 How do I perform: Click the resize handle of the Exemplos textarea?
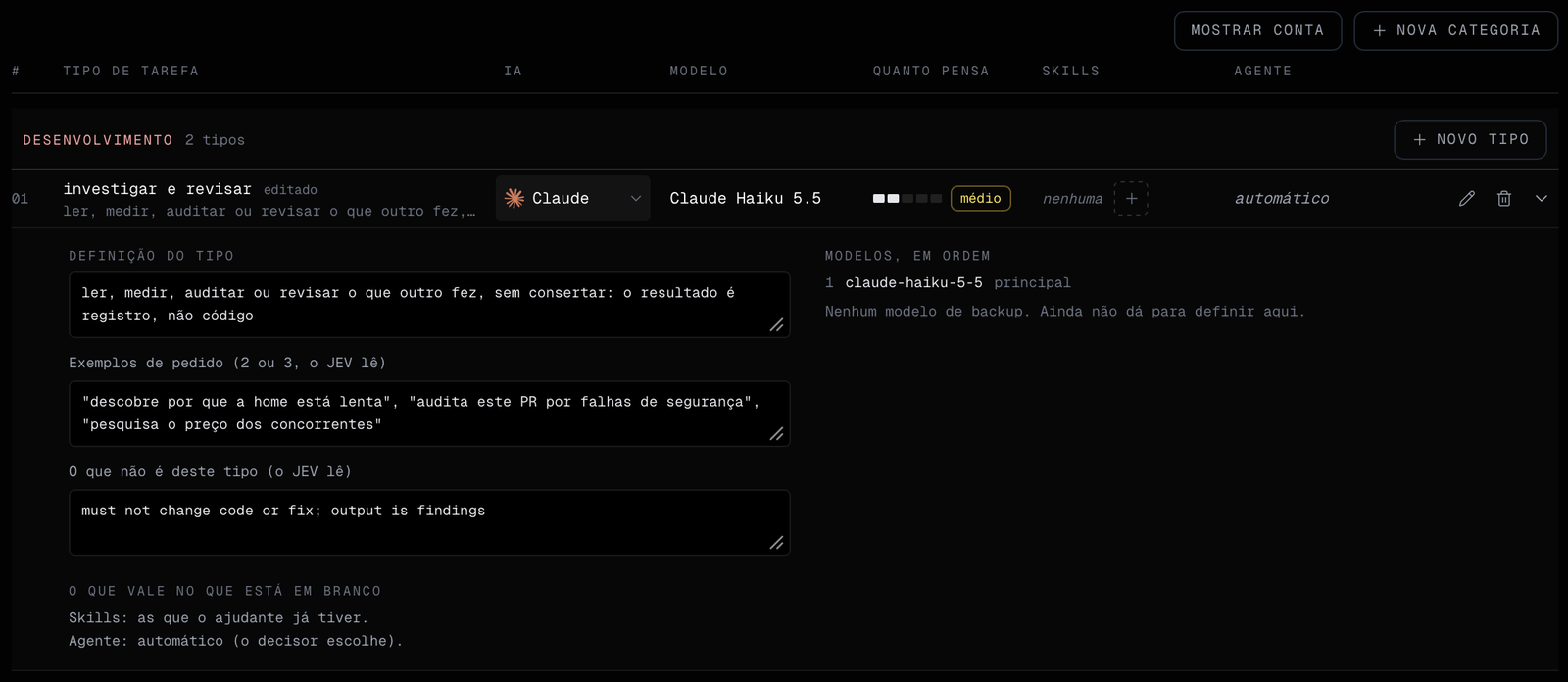tap(776, 433)
